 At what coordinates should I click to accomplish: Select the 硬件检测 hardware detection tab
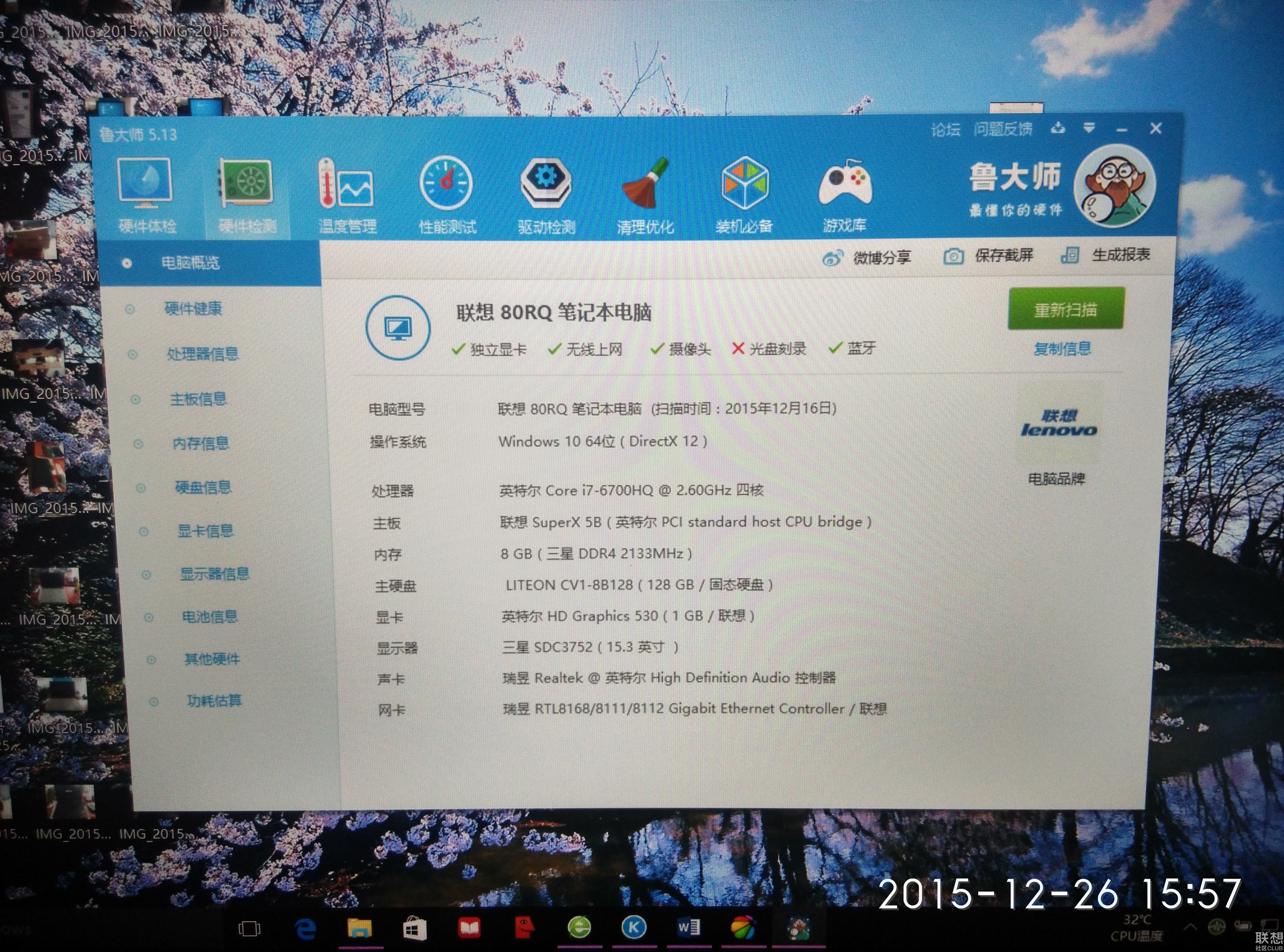coord(247,197)
